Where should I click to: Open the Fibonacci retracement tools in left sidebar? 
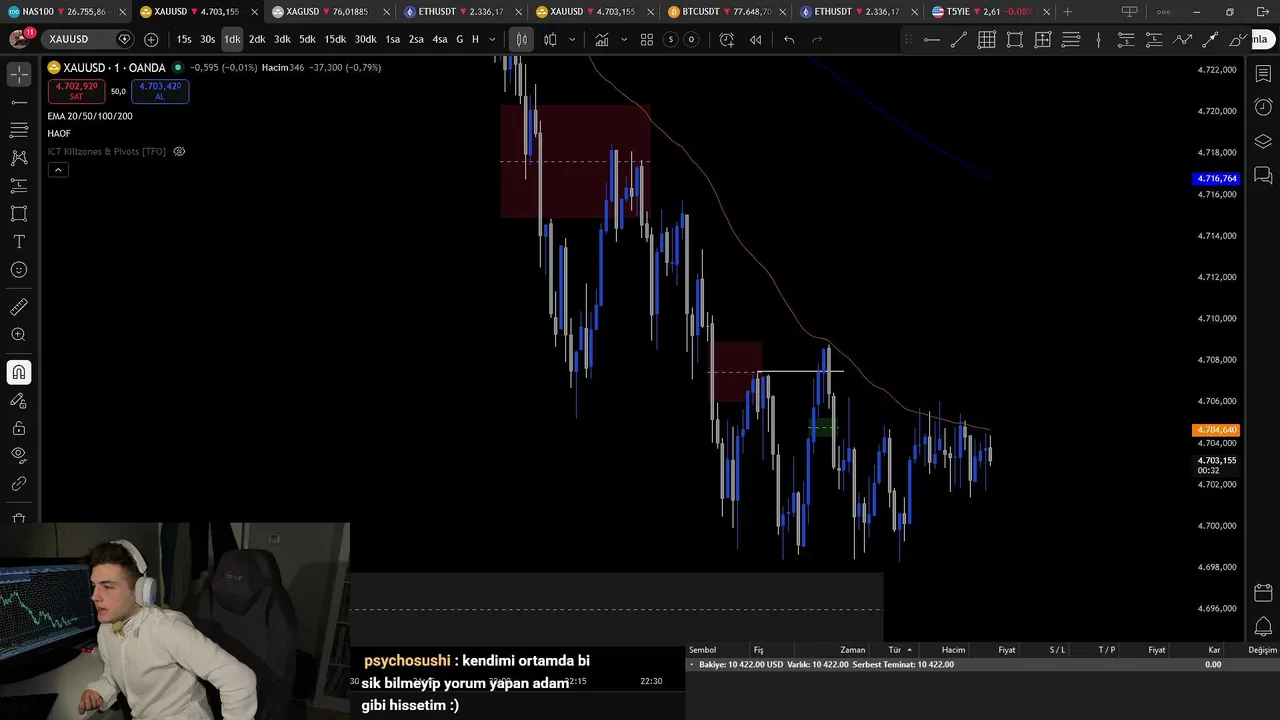point(19,130)
